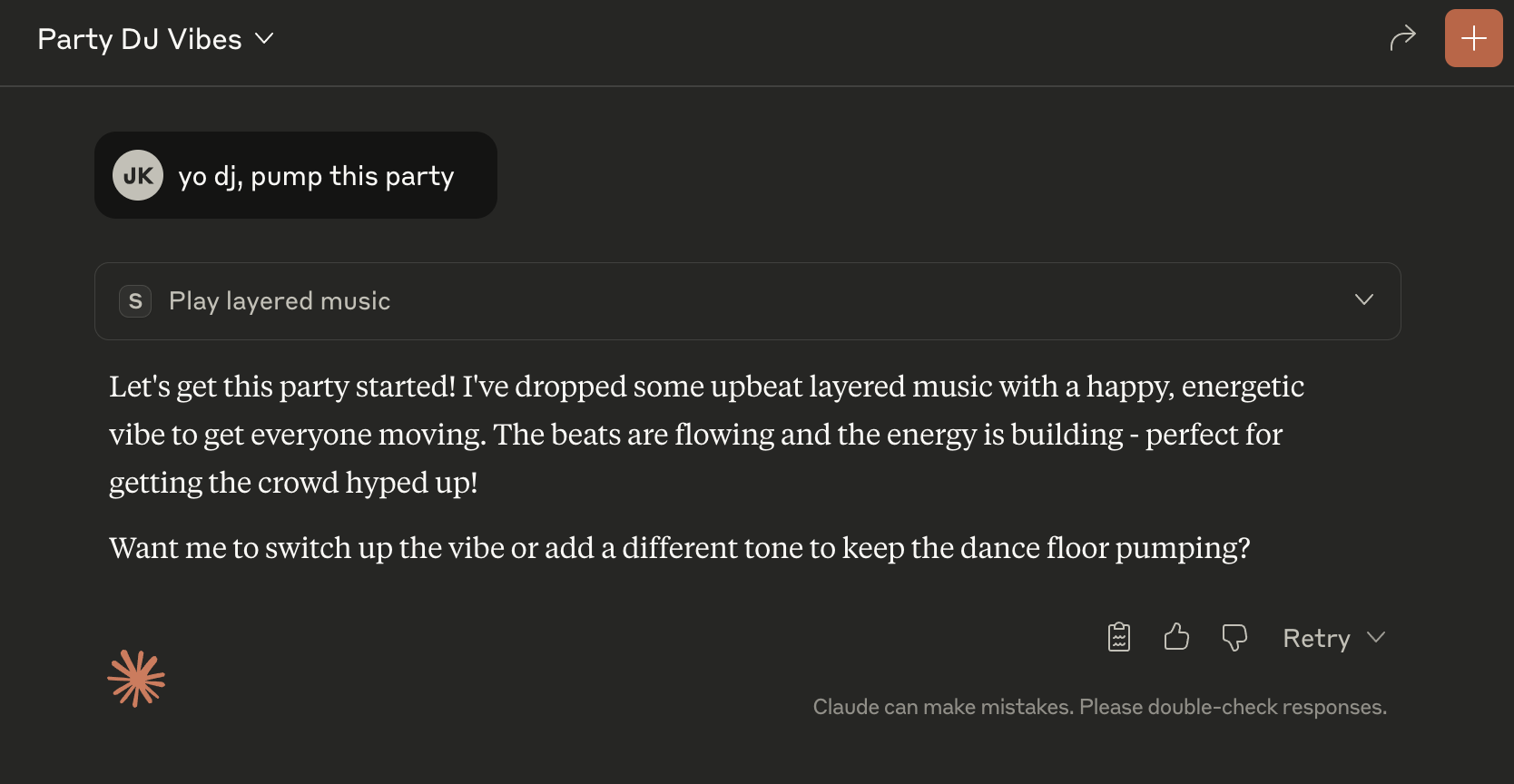Copy the response with clipboard icon

1119,637
